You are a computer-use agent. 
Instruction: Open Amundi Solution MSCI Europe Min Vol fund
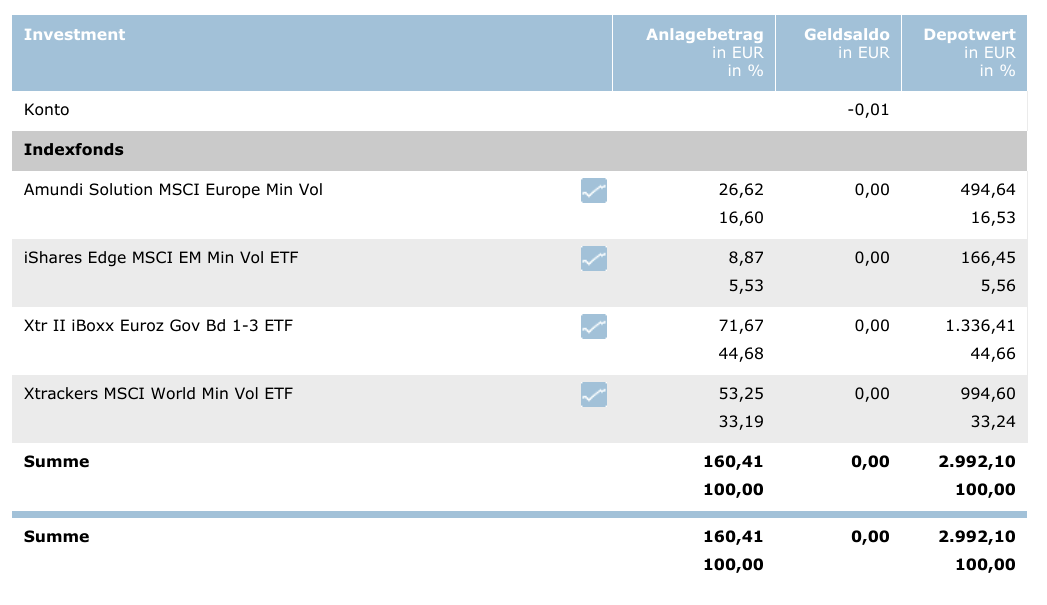[173, 190]
